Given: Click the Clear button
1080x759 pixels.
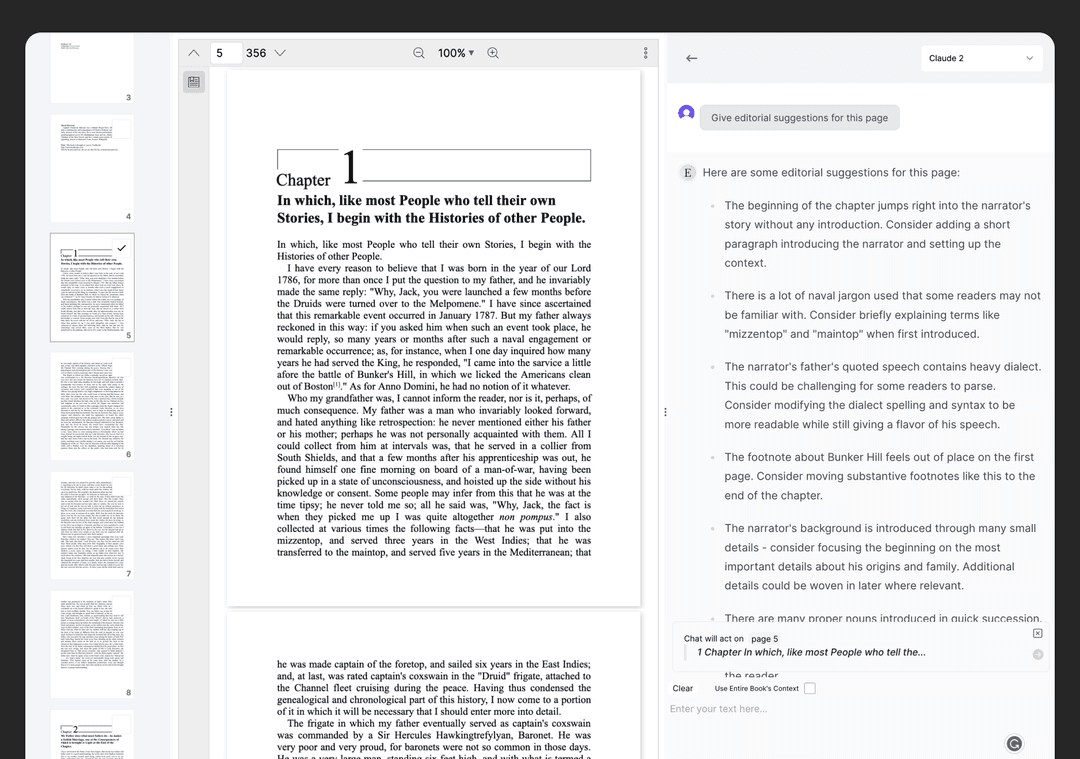Looking at the screenshot, I should [683, 688].
